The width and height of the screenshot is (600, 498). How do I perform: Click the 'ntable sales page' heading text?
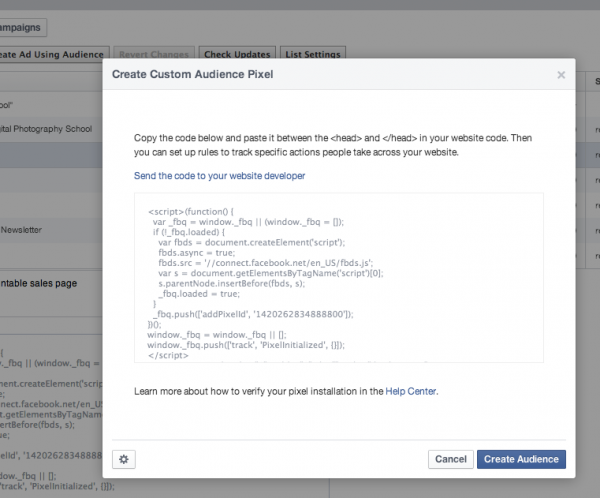[39, 283]
